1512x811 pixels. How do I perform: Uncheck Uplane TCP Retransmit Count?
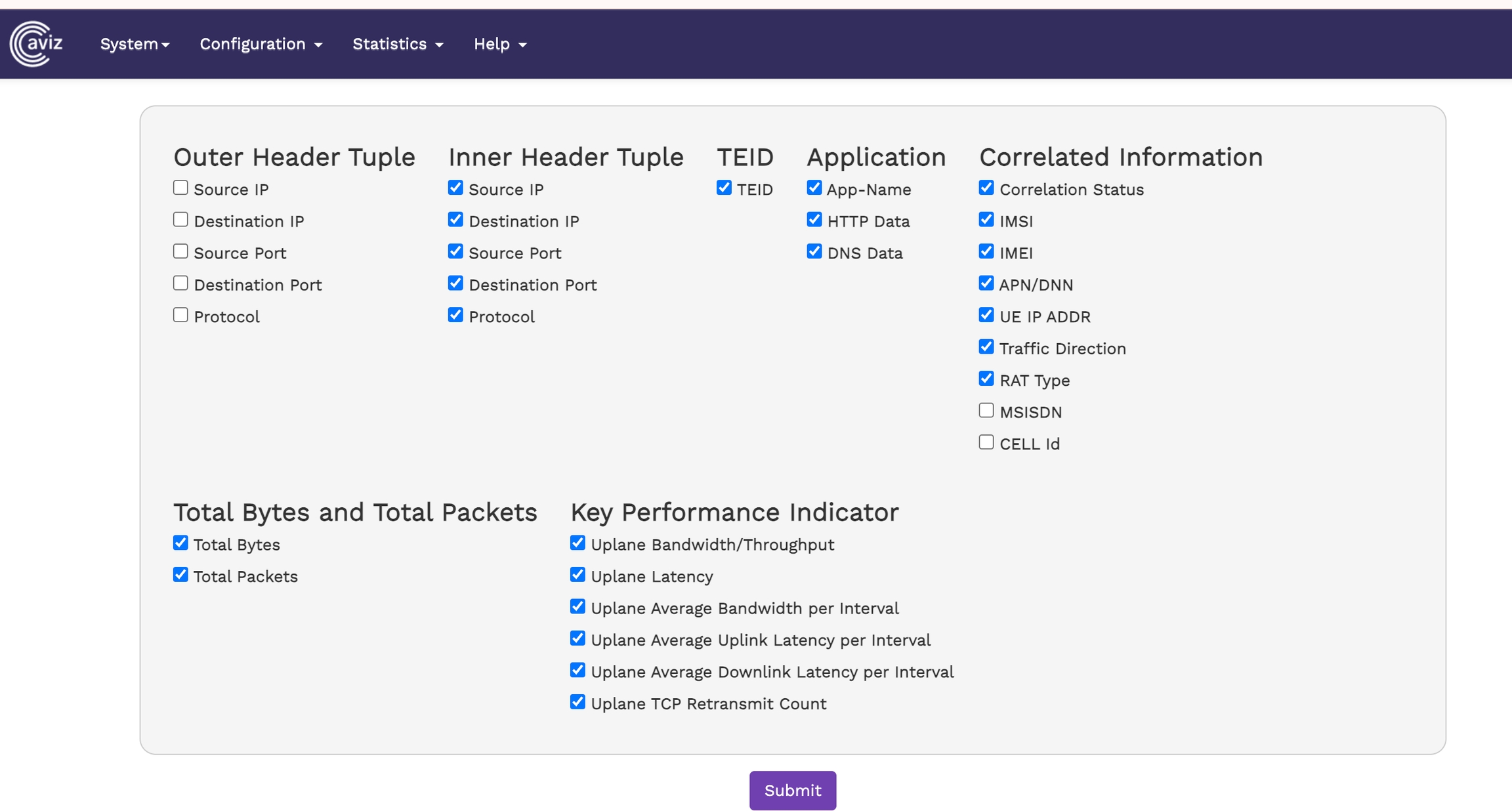coord(577,703)
